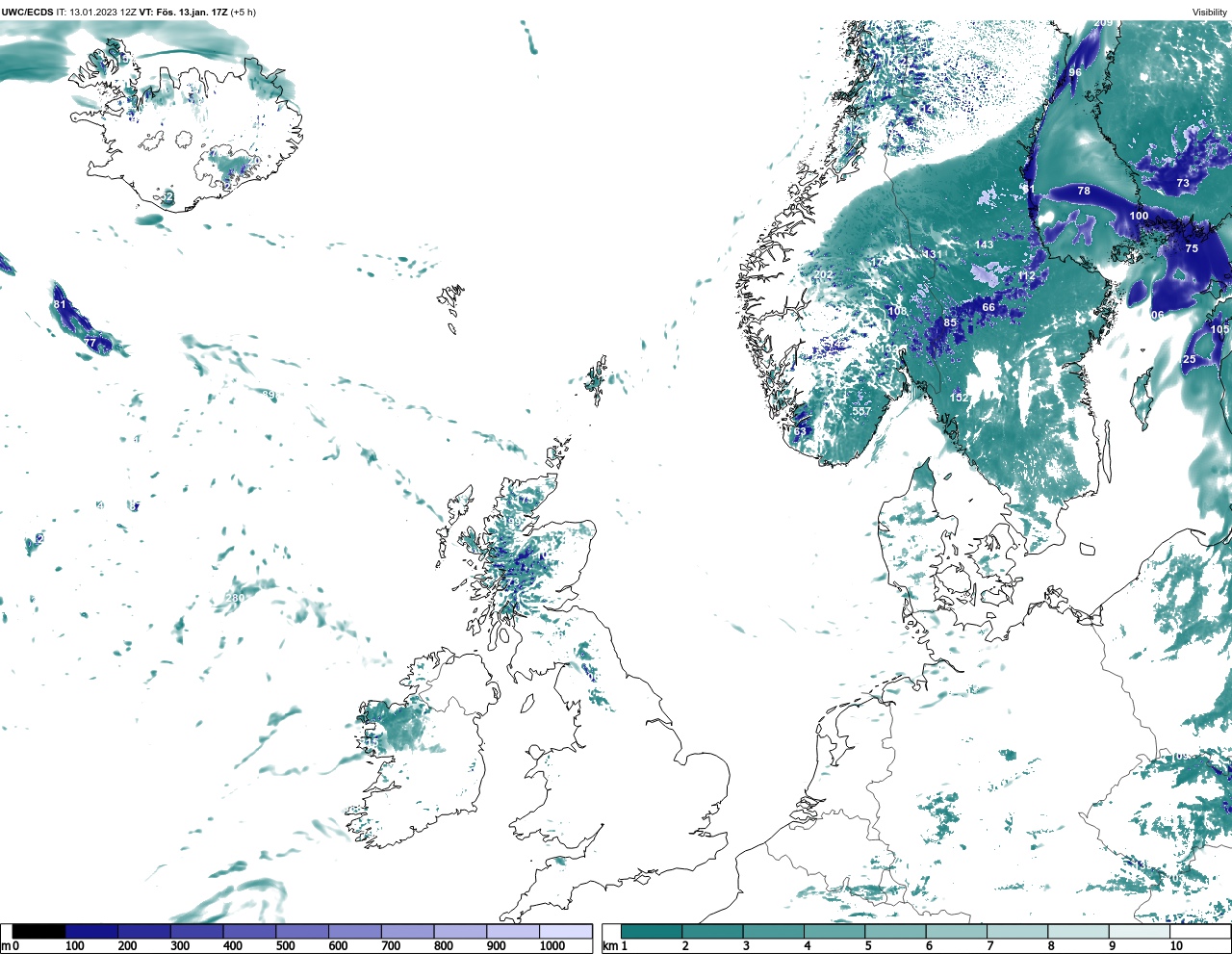Click the '105' visibility value on map
1232x954 pixels.
click(1219, 329)
